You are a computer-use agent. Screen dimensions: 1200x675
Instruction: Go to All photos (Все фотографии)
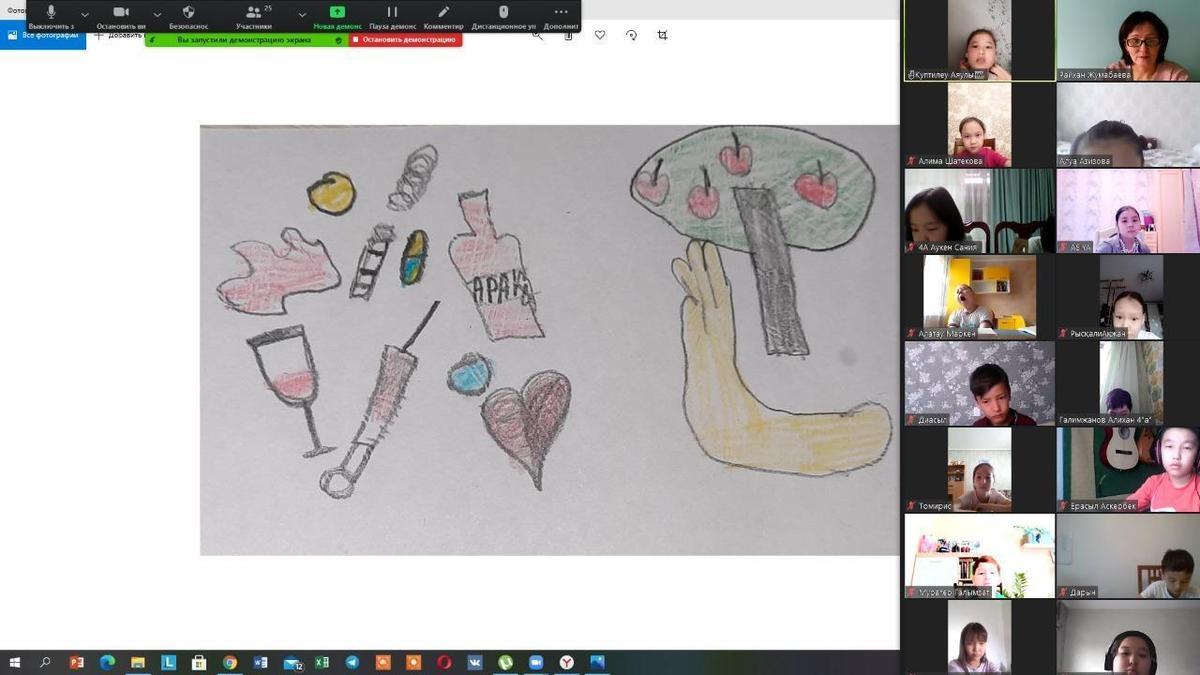[x=43, y=35]
